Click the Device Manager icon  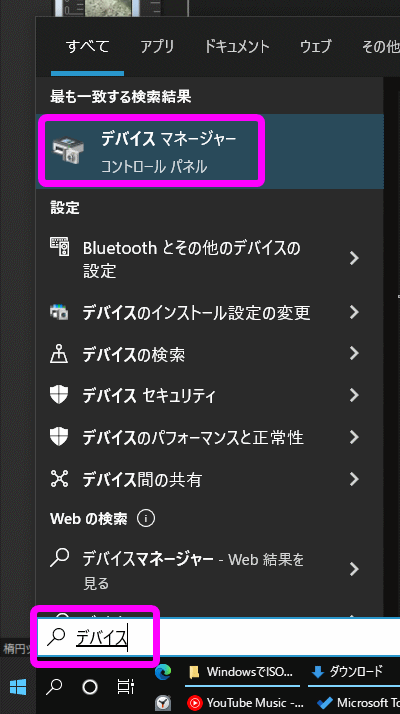click(67, 151)
